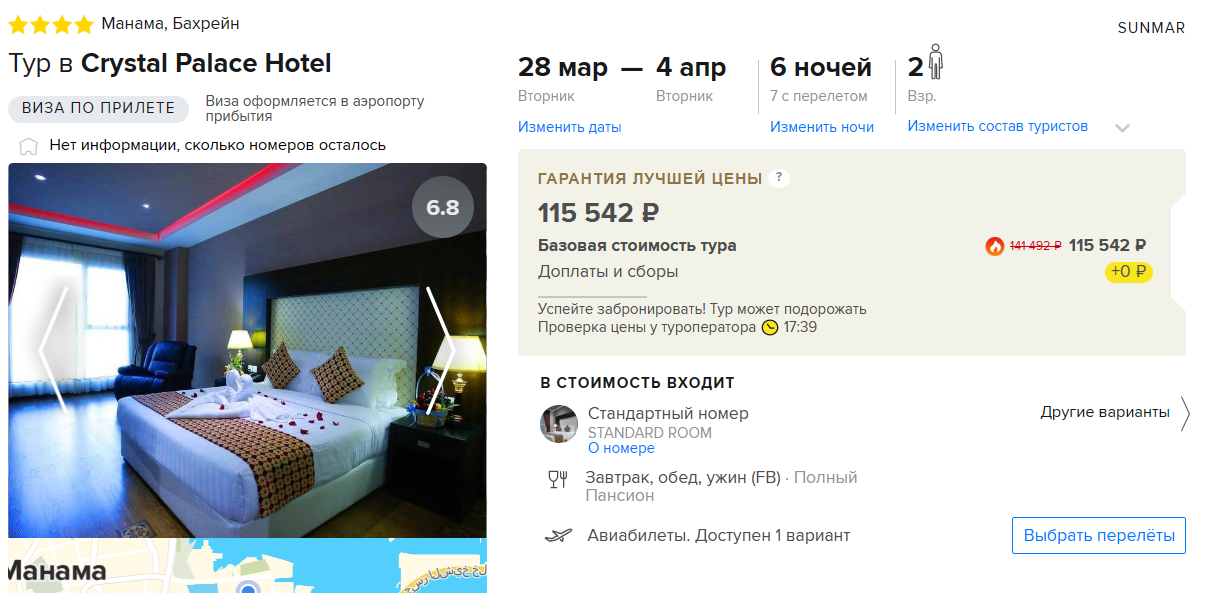This screenshot has width=1212, height=593.
Task: Show the next hotel photo arrow
Action: pos(440,351)
